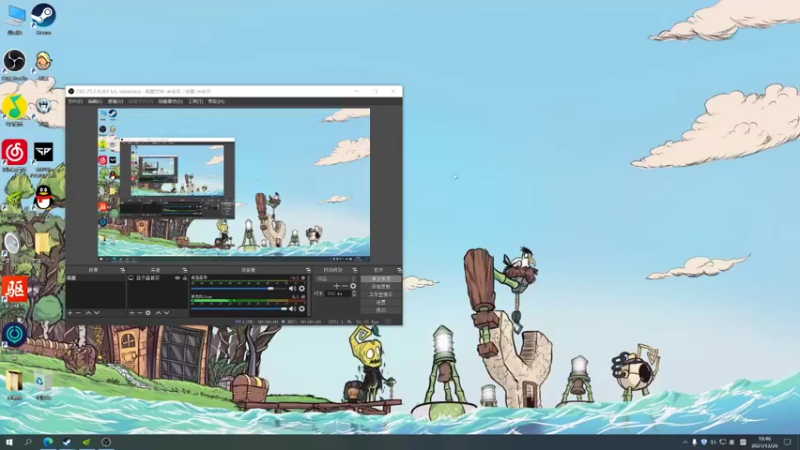The height and width of the screenshot is (450, 800).
Task: Open the Steam desktop shortcut
Action: click(x=43, y=18)
